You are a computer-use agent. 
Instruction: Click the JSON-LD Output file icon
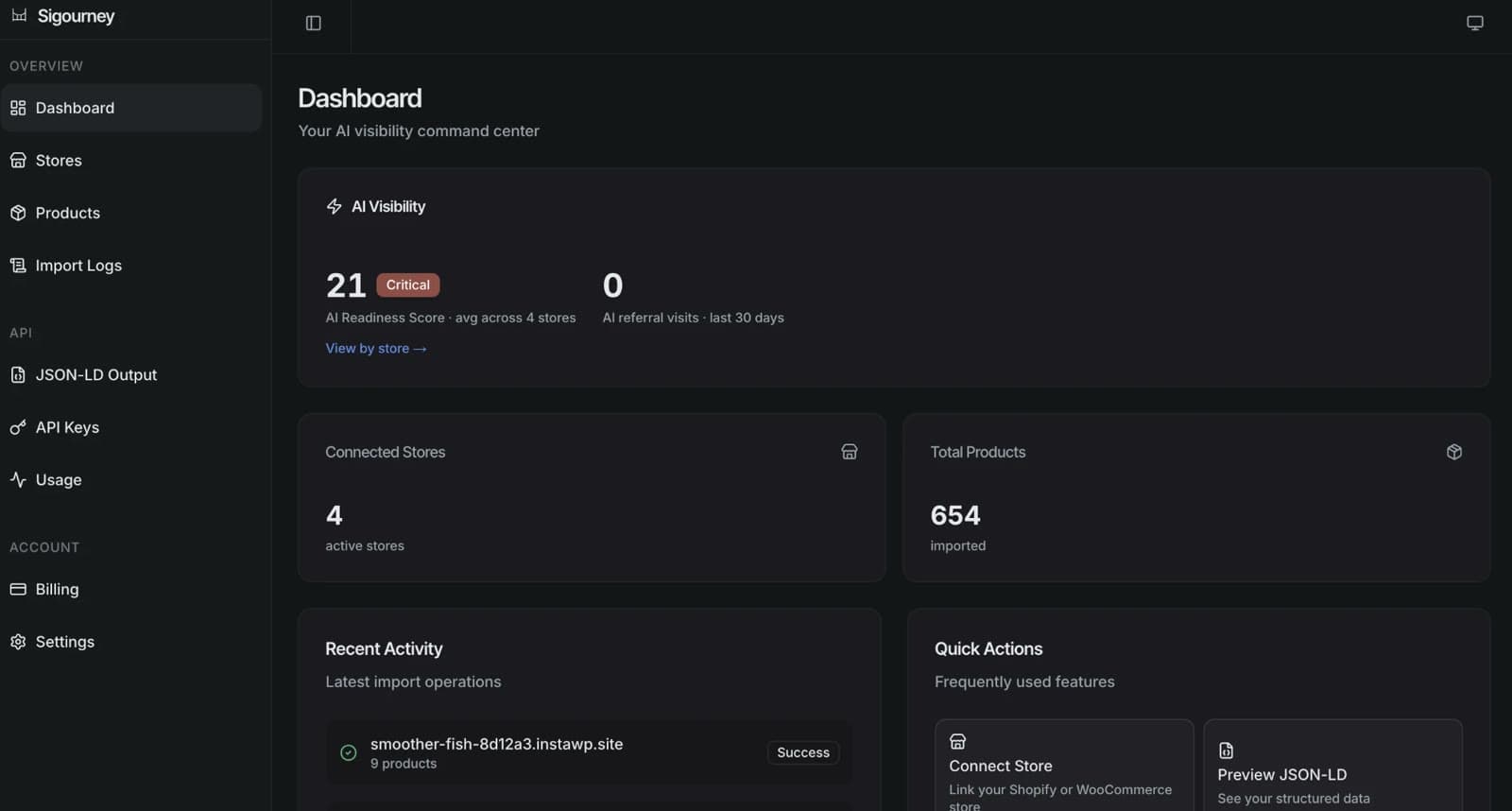pyautogui.click(x=18, y=375)
